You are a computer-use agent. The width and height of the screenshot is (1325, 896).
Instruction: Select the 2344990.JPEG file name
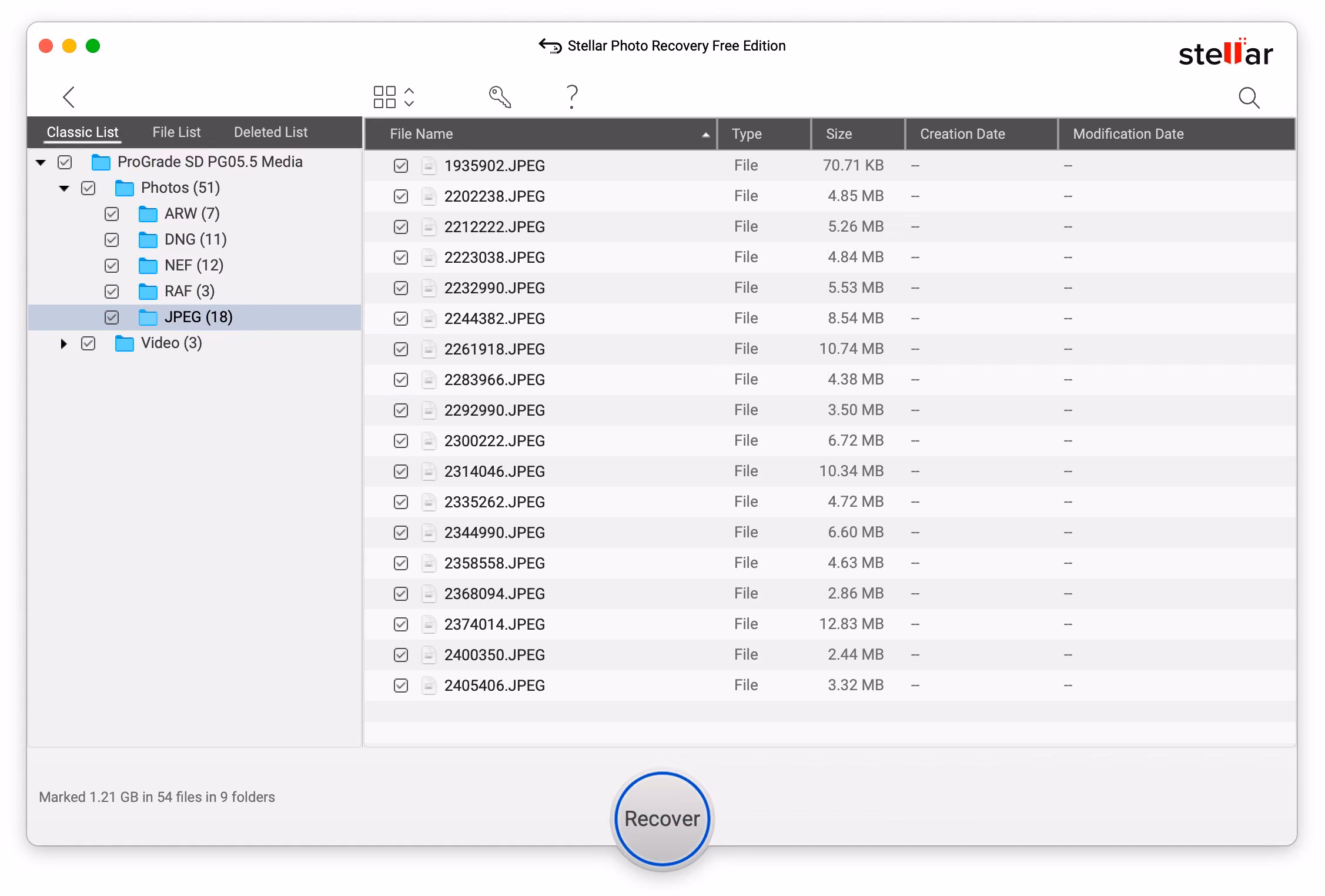(494, 533)
